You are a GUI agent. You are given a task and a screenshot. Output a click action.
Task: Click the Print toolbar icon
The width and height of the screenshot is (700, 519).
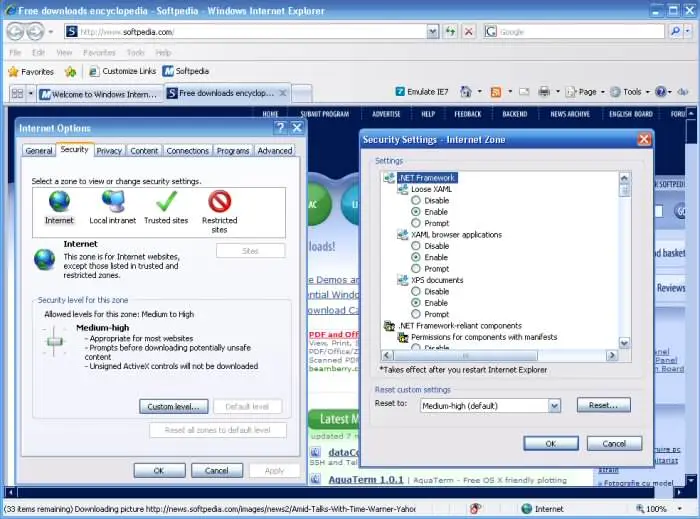pyautogui.click(x=544, y=92)
